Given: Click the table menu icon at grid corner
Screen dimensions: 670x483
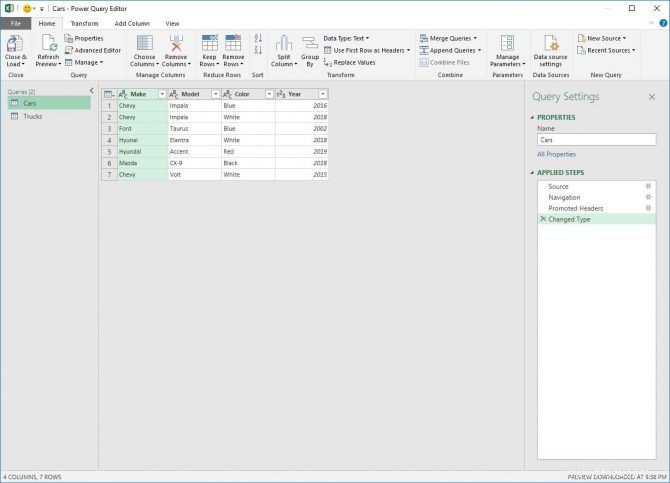Looking at the screenshot, I should [109, 94].
